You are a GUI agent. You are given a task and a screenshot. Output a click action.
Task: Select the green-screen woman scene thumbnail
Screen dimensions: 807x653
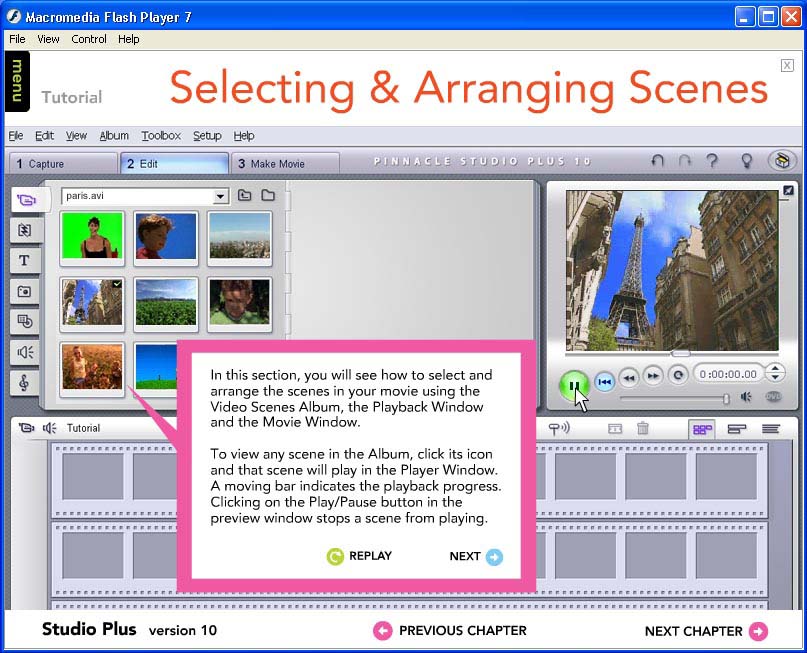pos(92,237)
